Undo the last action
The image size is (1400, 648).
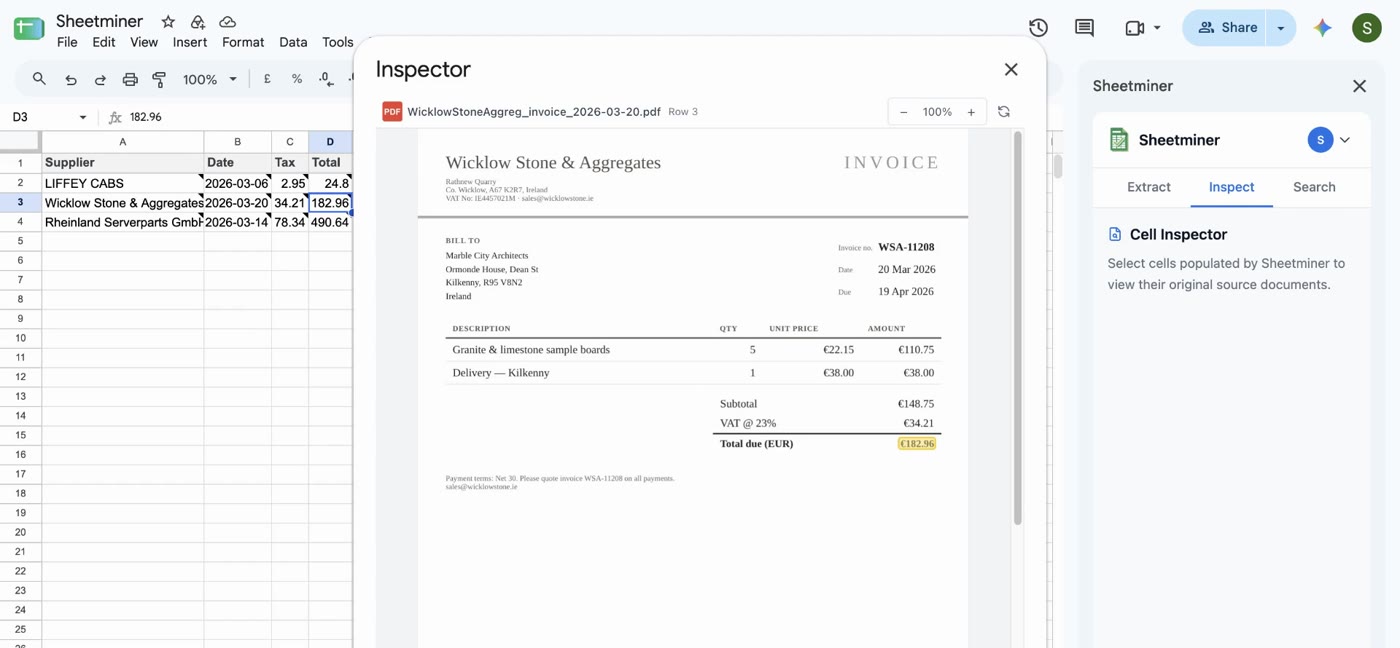pyautogui.click(x=70, y=79)
